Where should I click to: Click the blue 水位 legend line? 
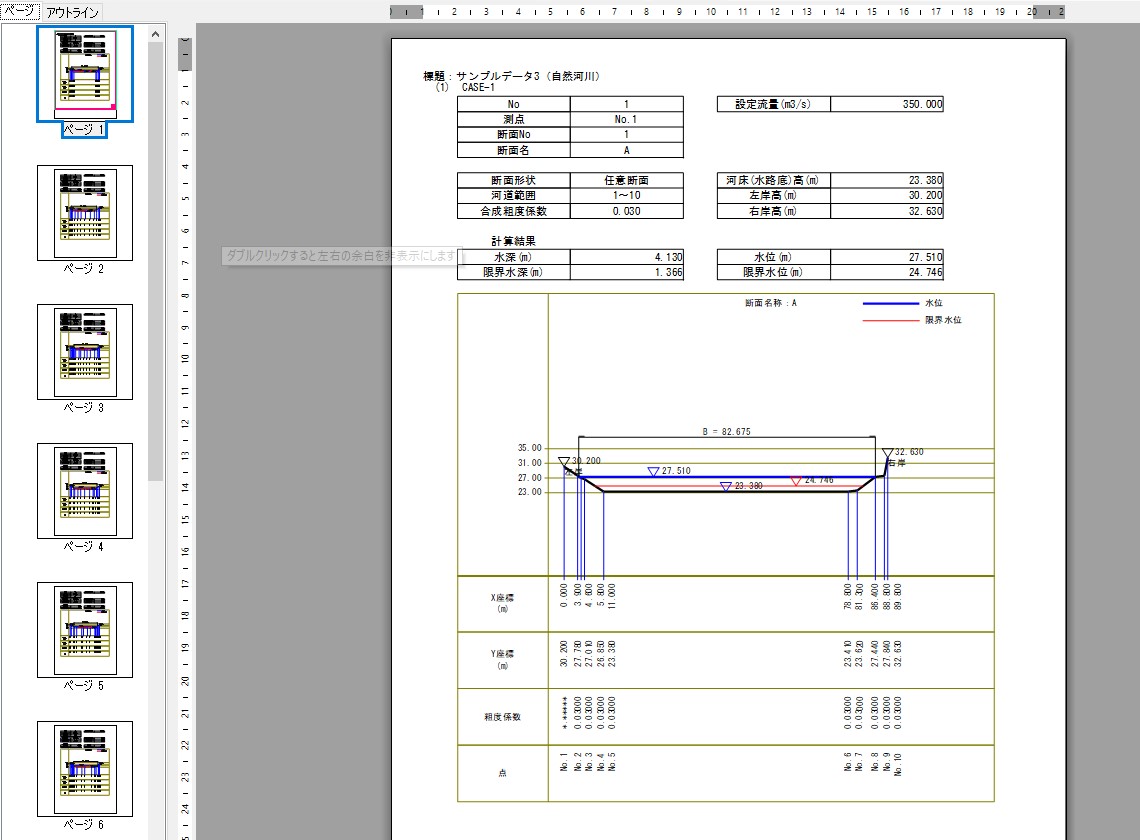pos(890,303)
